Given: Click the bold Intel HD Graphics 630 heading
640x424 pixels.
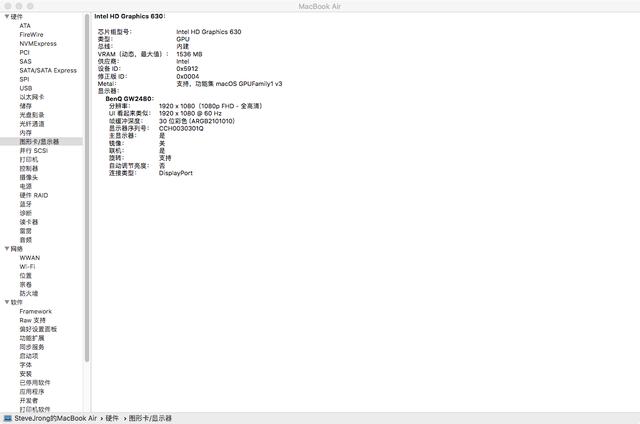Looking at the screenshot, I should tap(129, 16).
